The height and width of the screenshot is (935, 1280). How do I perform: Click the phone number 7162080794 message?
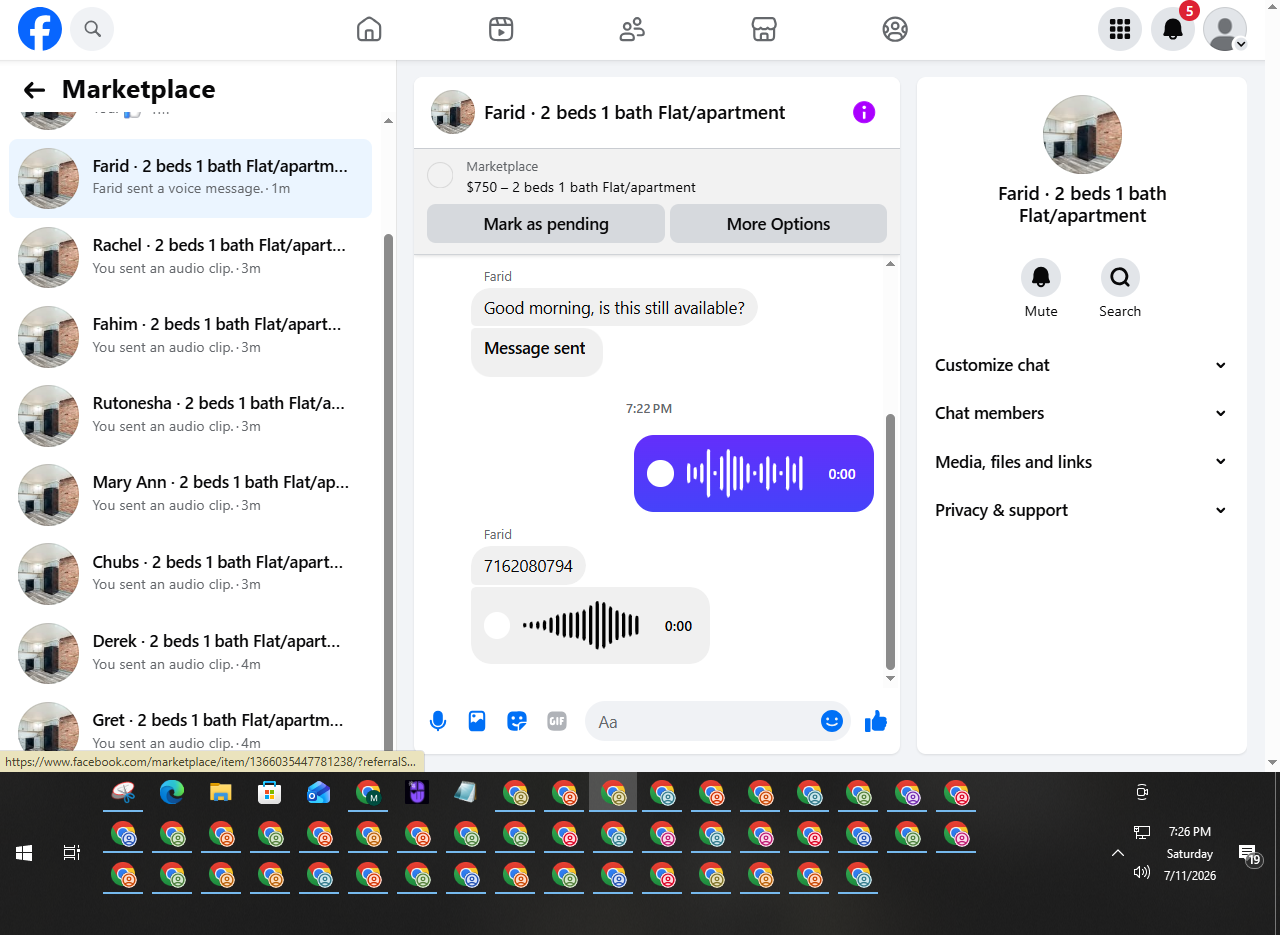click(x=528, y=566)
